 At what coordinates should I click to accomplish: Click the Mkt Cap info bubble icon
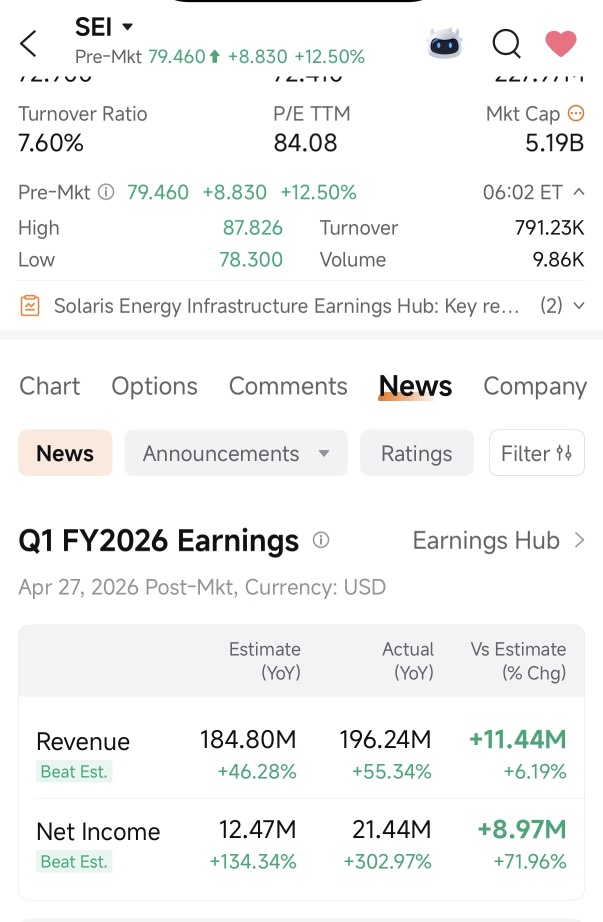click(x=575, y=113)
